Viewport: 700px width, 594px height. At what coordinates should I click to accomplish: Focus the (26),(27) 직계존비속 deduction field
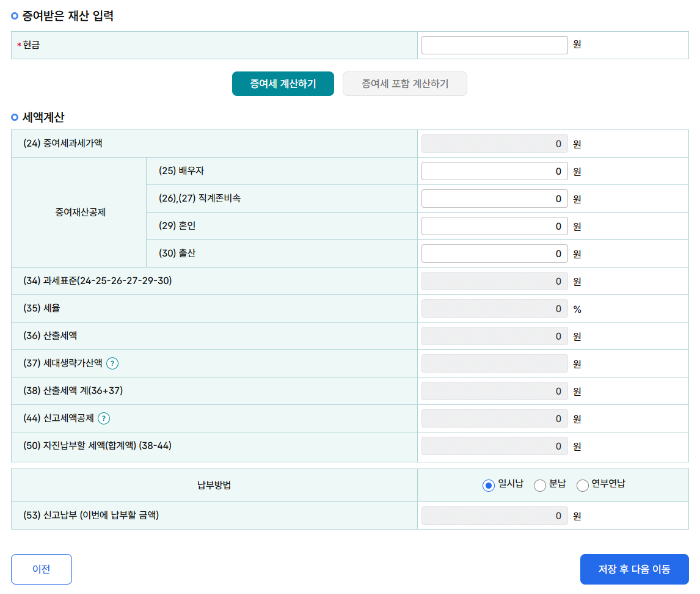pos(494,199)
